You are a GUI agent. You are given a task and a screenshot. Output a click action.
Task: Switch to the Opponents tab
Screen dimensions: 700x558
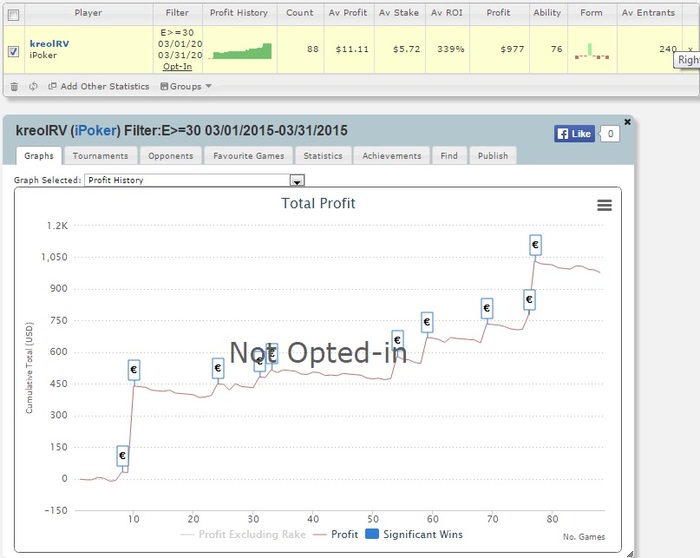coord(171,156)
